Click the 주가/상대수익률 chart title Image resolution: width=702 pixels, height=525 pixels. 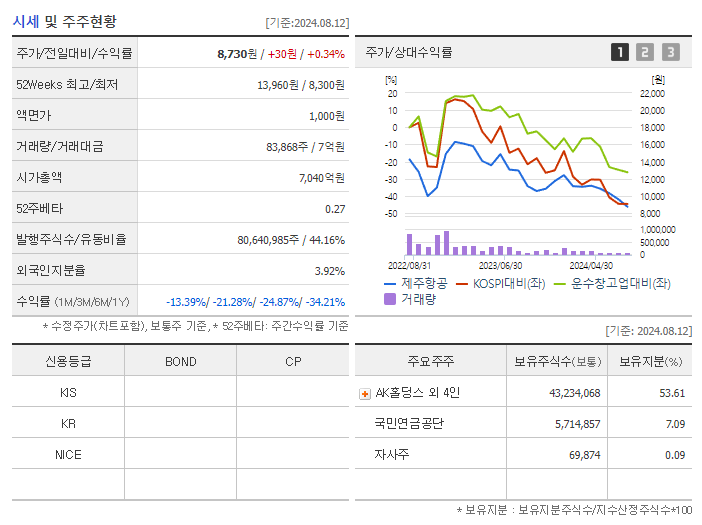tap(409, 52)
